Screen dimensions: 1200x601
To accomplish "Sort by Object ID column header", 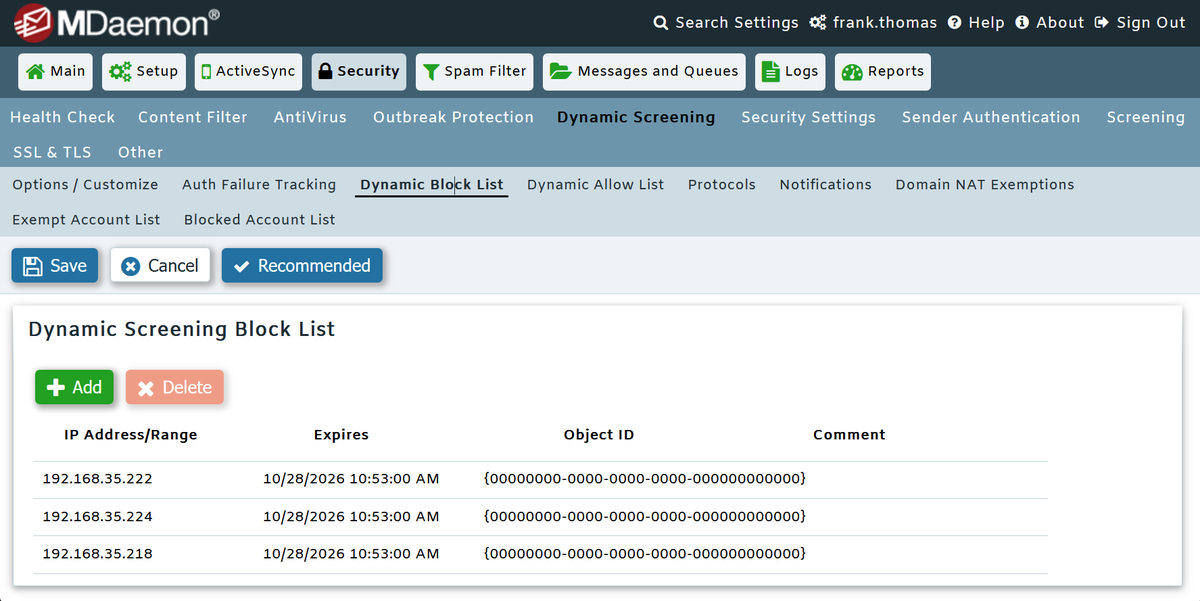I will coord(599,435).
